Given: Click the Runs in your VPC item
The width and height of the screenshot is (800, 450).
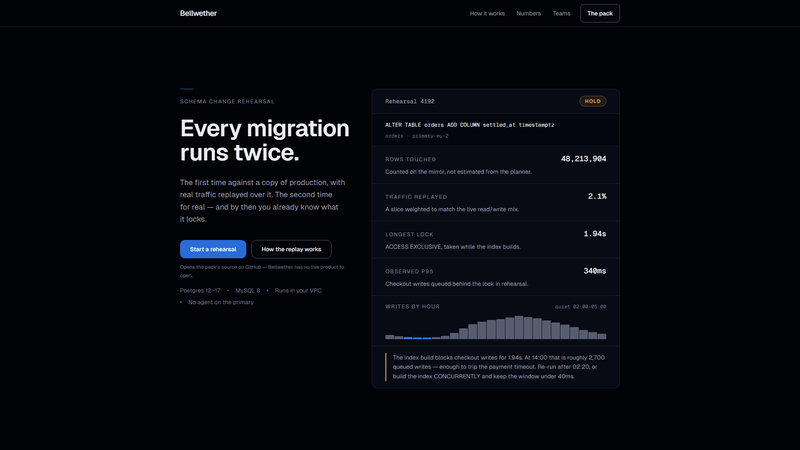Looking at the screenshot, I should pos(298,290).
